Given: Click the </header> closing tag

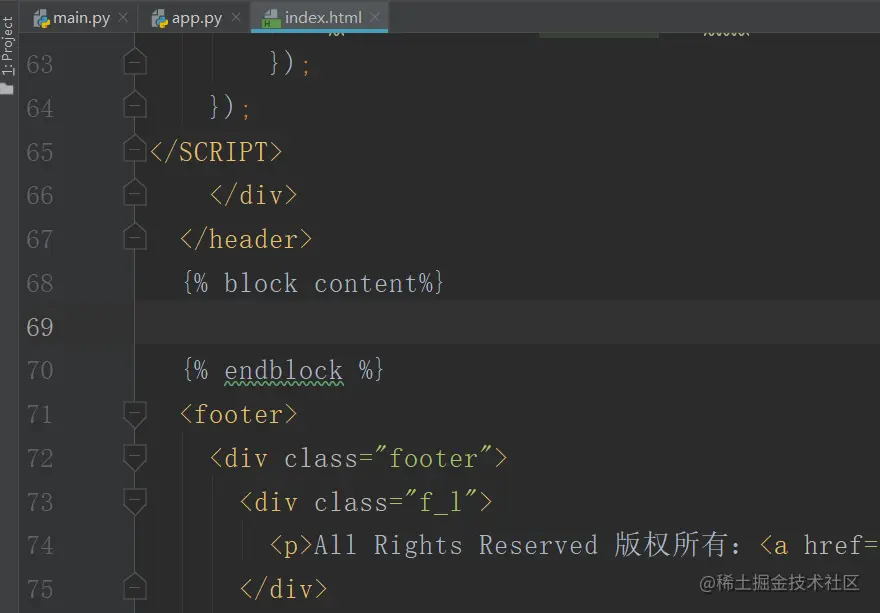Looking at the screenshot, I should coord(246,240).
